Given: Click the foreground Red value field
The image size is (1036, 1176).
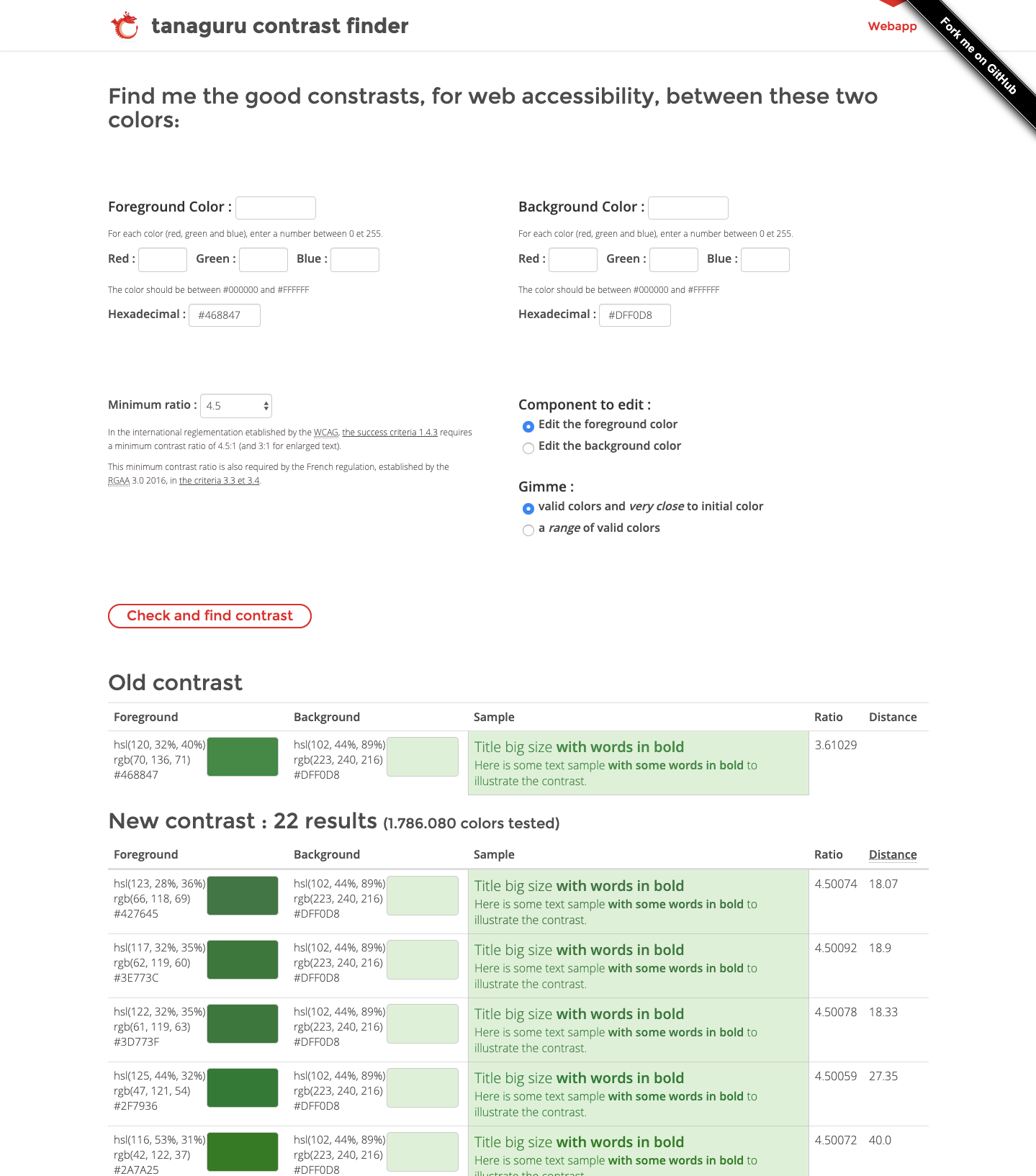Looking at the screenshot, I should click(163, 260).
